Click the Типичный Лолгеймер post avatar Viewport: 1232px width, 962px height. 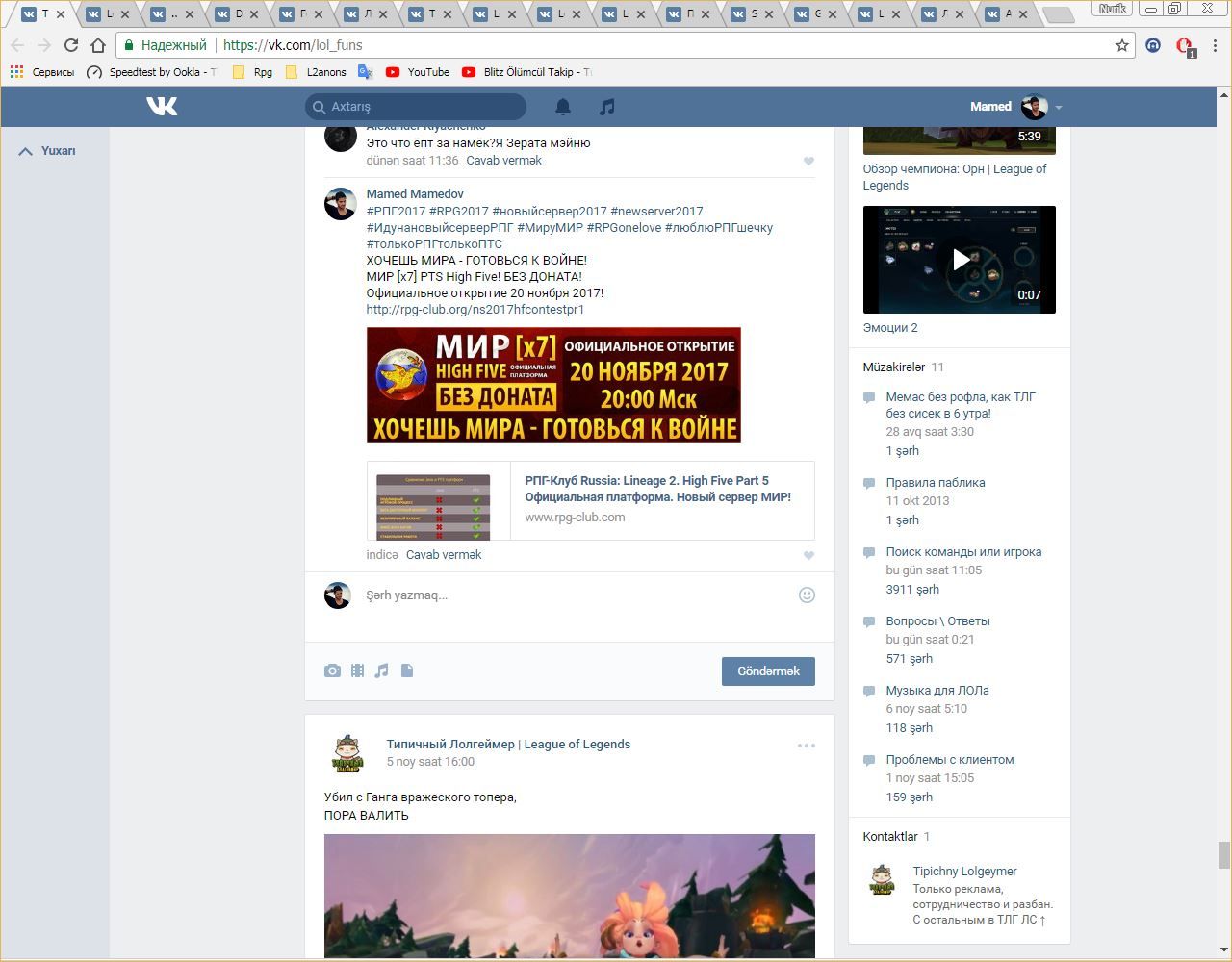pos(347,754)
